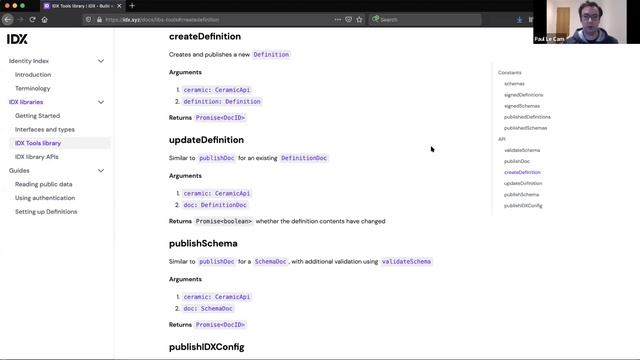The height and width of the screenshot is (360, 640).
Task: Click the publishSchema heading
Action: point(203,244)
